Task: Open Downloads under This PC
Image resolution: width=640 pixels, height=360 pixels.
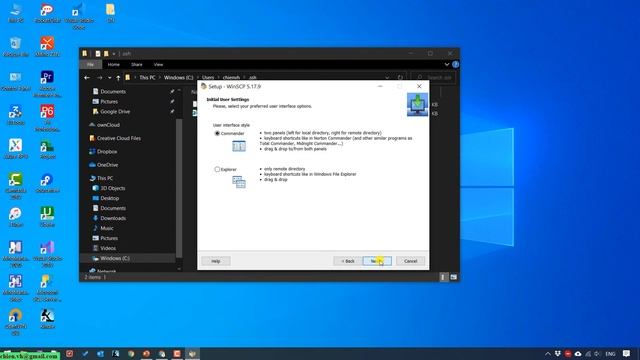Action: (113, 218)
